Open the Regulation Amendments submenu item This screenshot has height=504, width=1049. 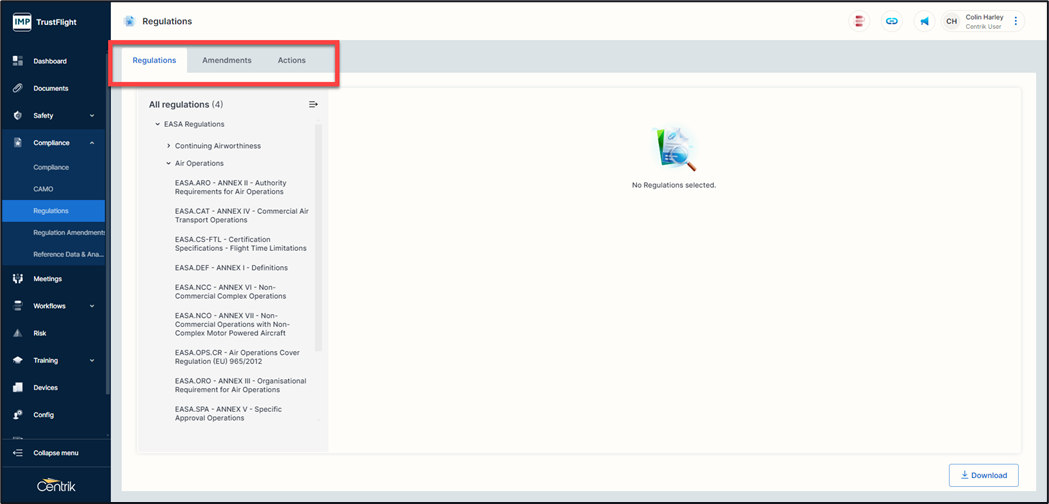point(69,233)
